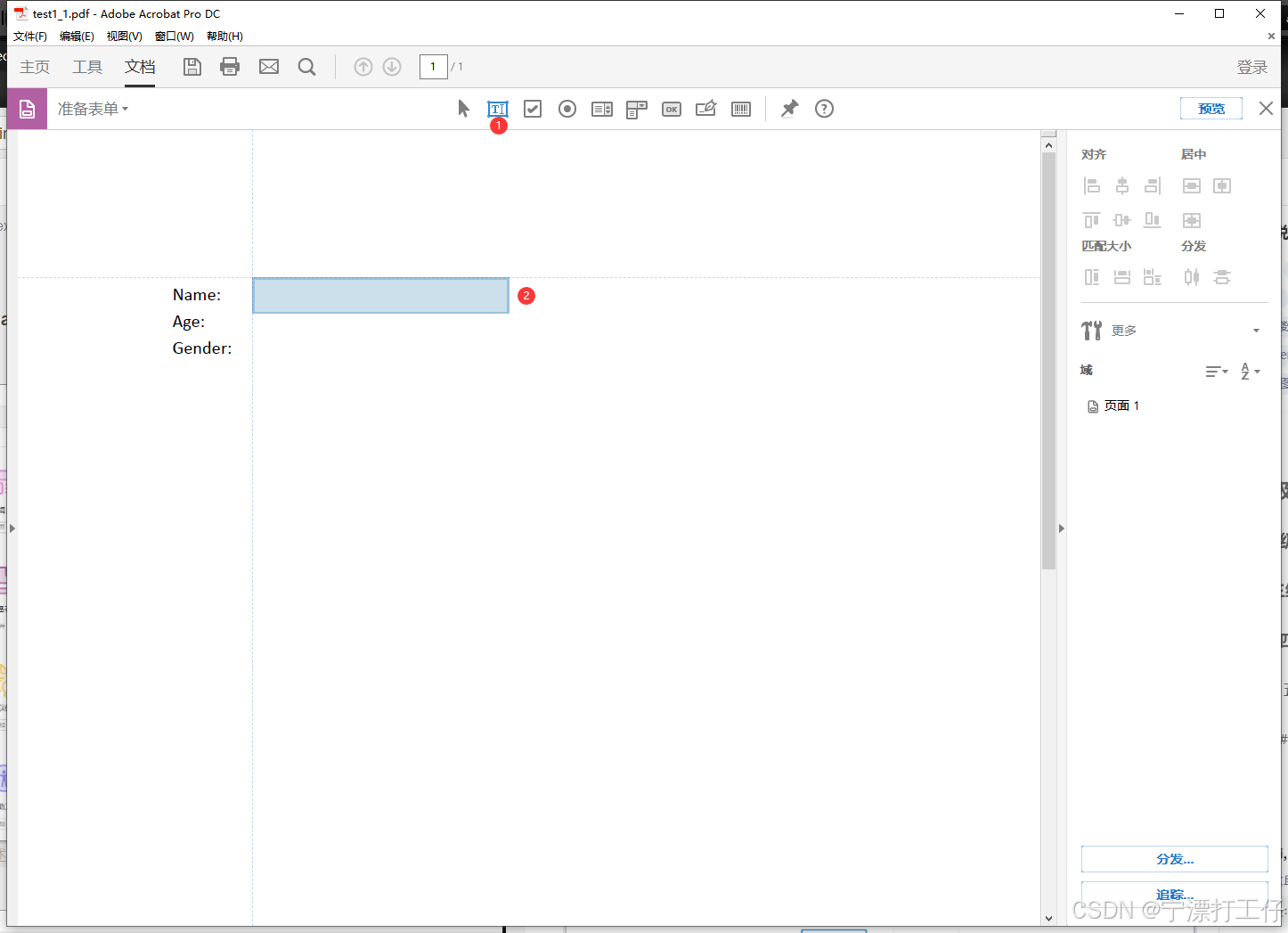Click the align horizontal centers icon
The image size is (1288, 933).
pos(1122,185)
